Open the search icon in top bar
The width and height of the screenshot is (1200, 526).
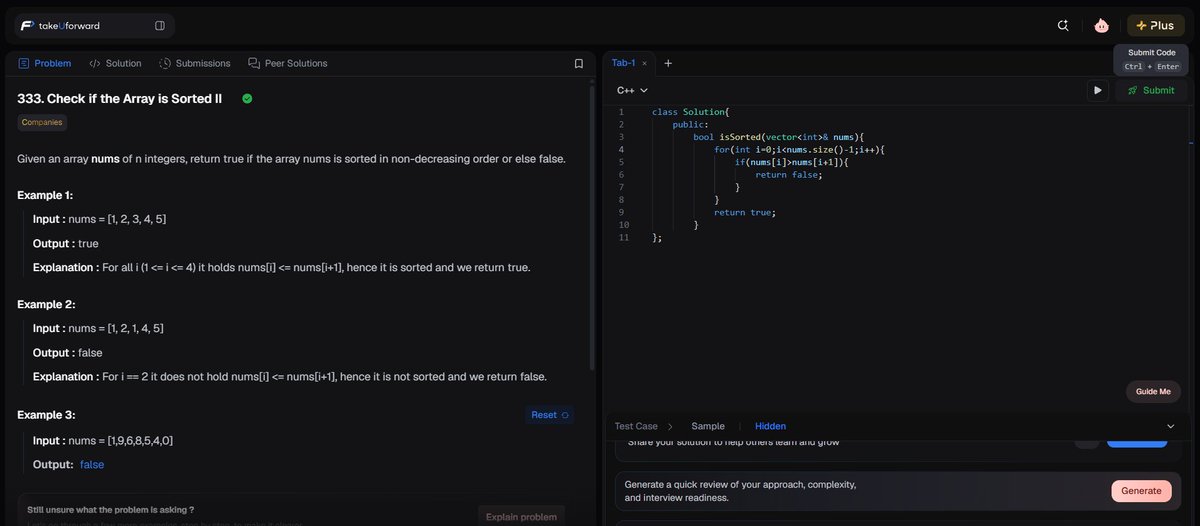1063,25
